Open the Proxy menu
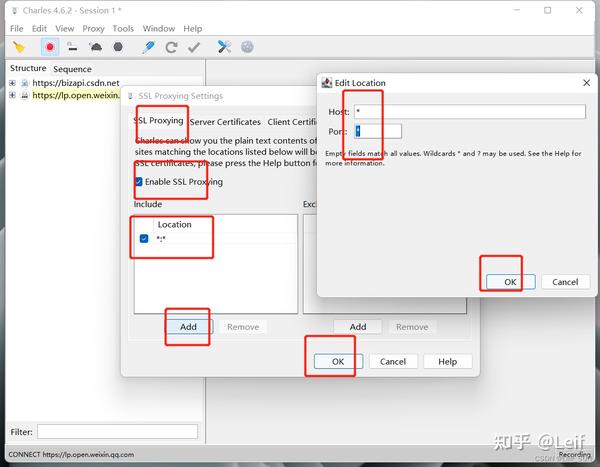 pos(93,29)
